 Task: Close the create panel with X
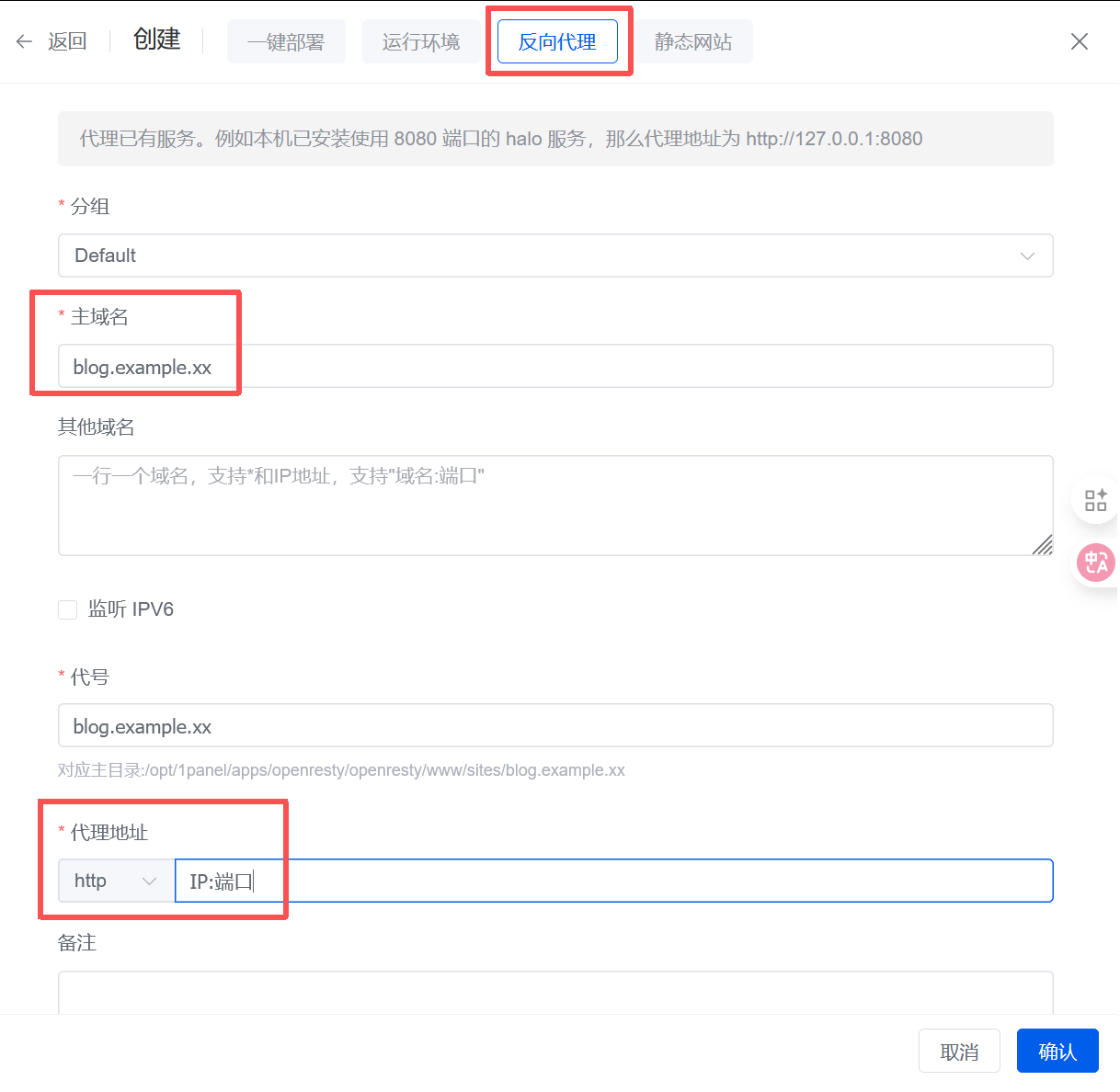coord(1080,41)
